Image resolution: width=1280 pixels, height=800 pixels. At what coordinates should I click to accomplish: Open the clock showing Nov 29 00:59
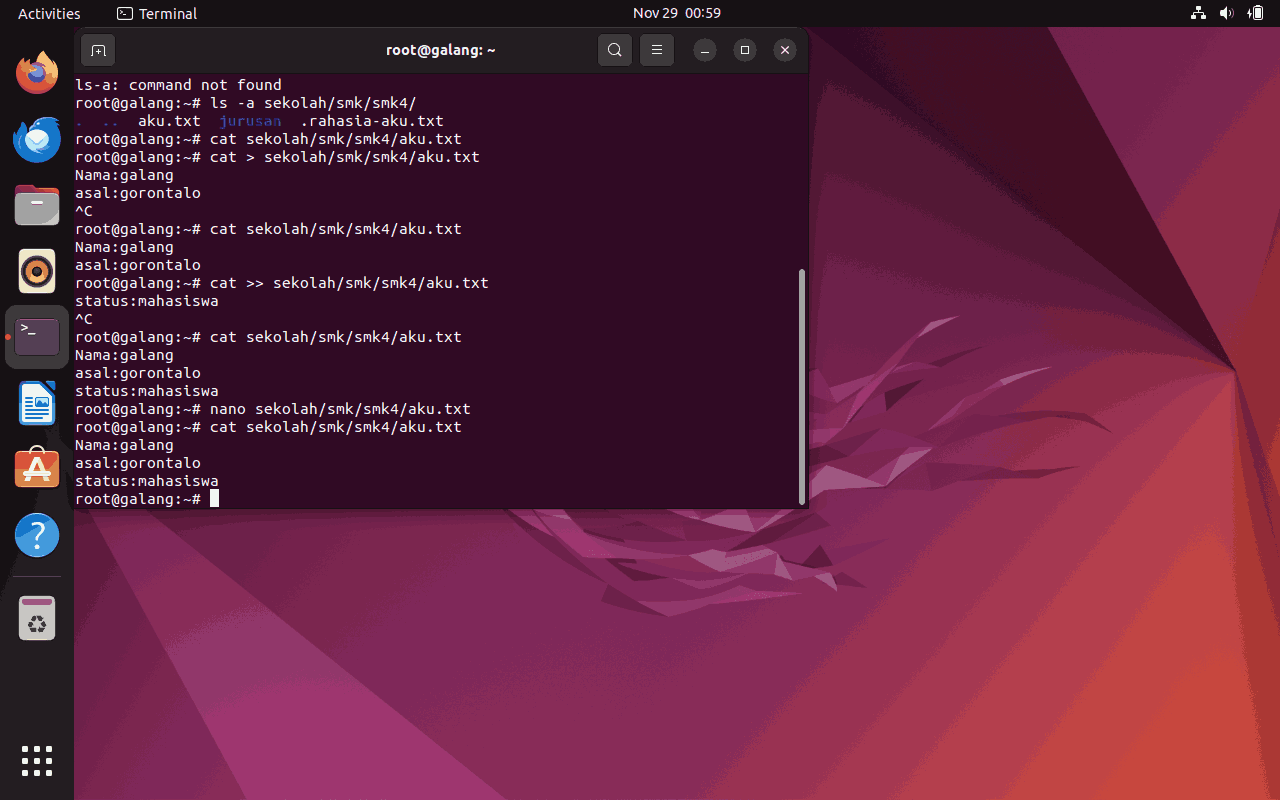(677, 13)
